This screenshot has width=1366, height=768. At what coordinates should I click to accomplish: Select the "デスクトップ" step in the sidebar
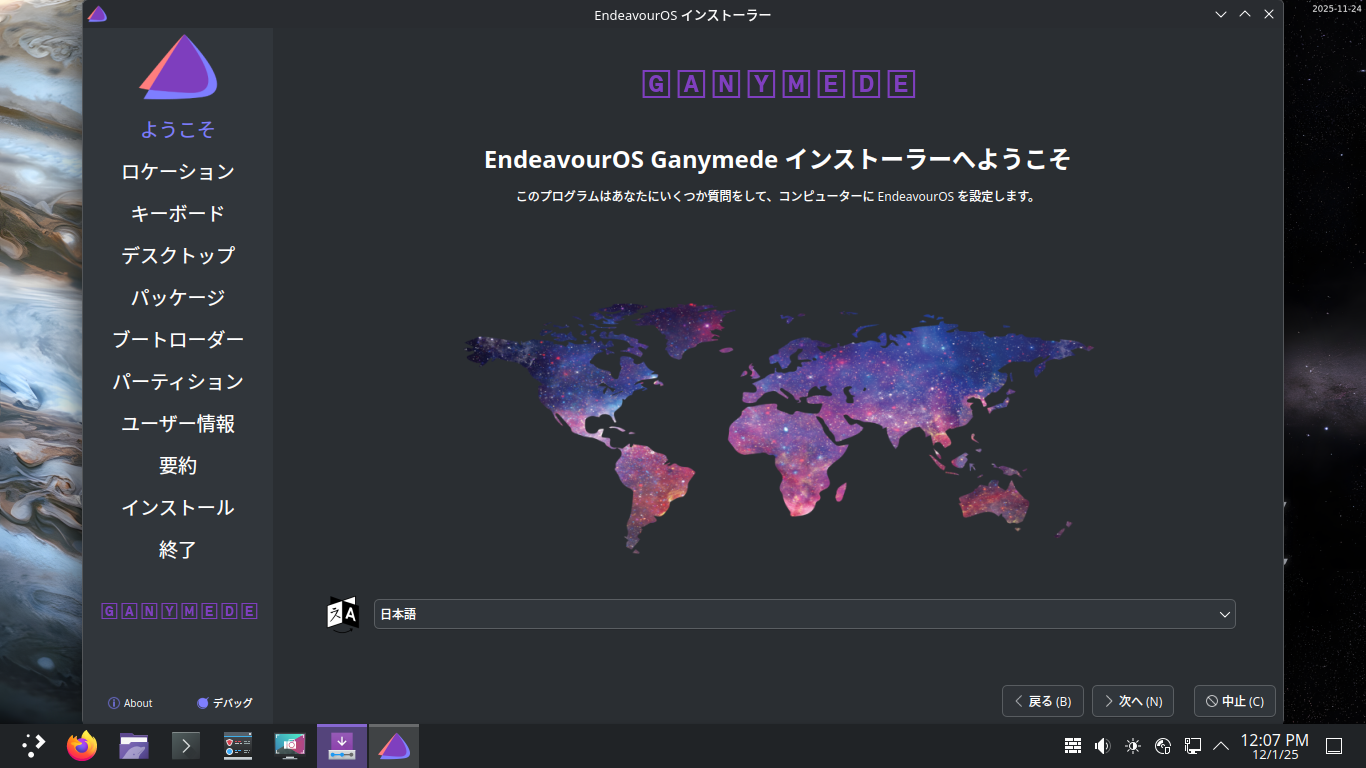click(178, 256)
